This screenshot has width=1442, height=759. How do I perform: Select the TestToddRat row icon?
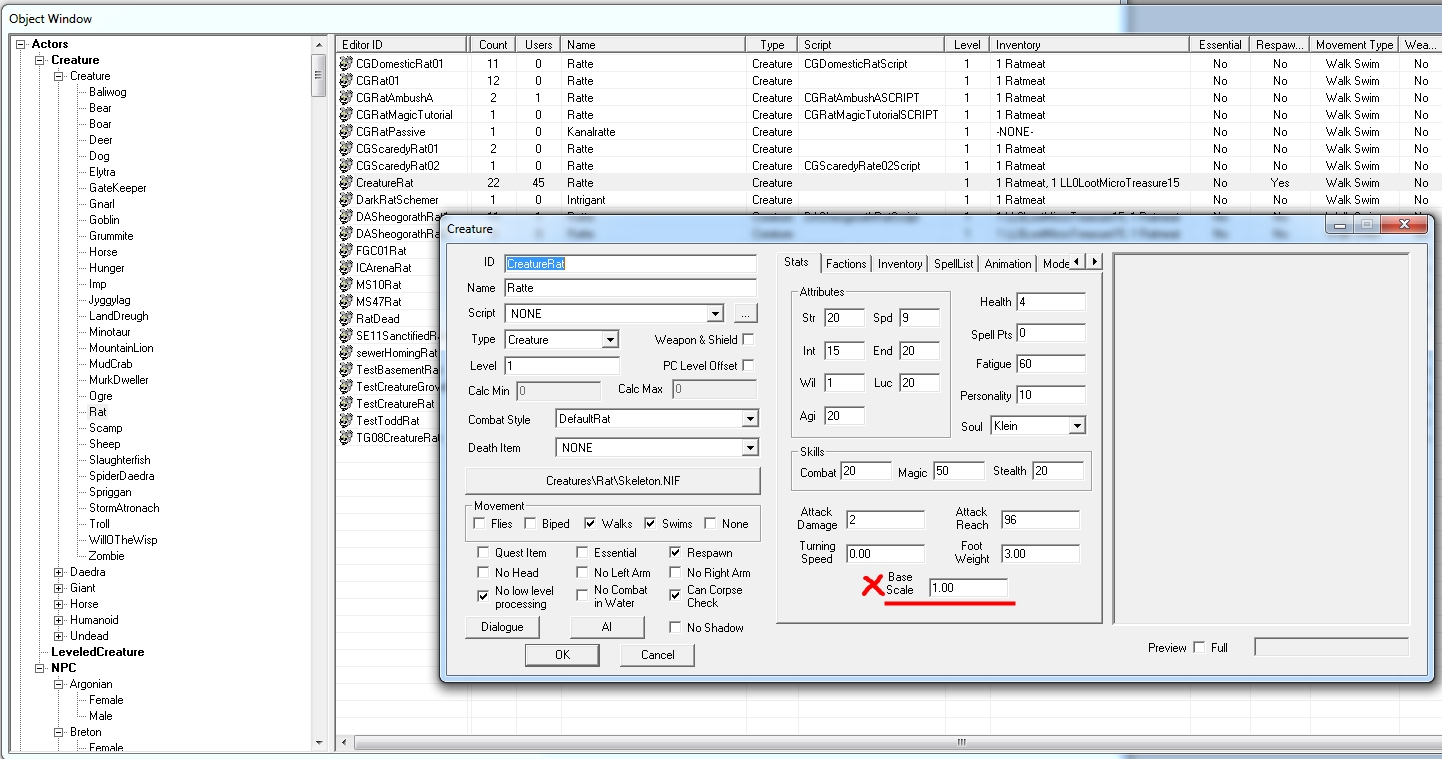pyautogui.click(x=347, y=421)
